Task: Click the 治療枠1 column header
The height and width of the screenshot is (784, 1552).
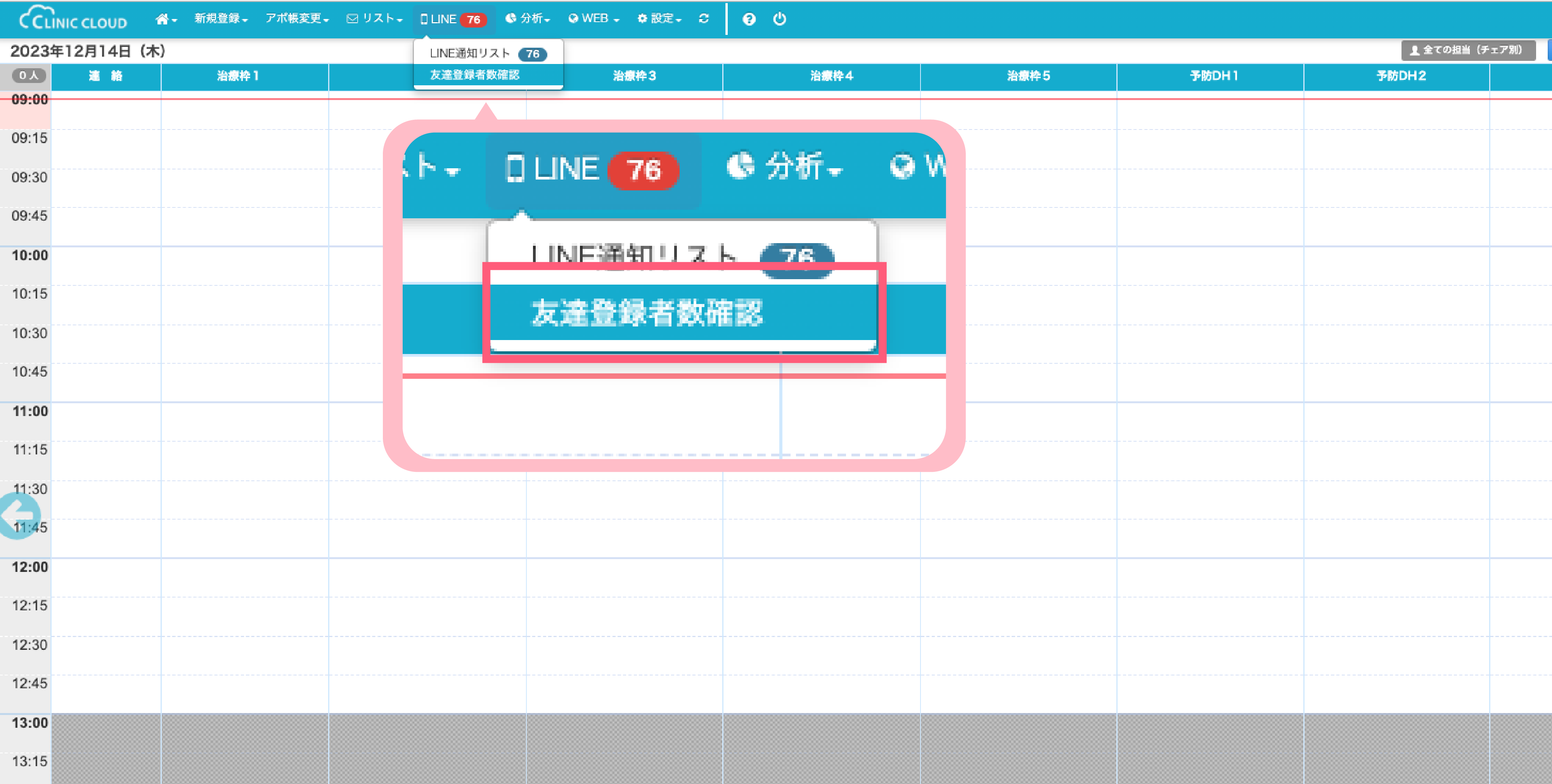Action: point(238,76)
